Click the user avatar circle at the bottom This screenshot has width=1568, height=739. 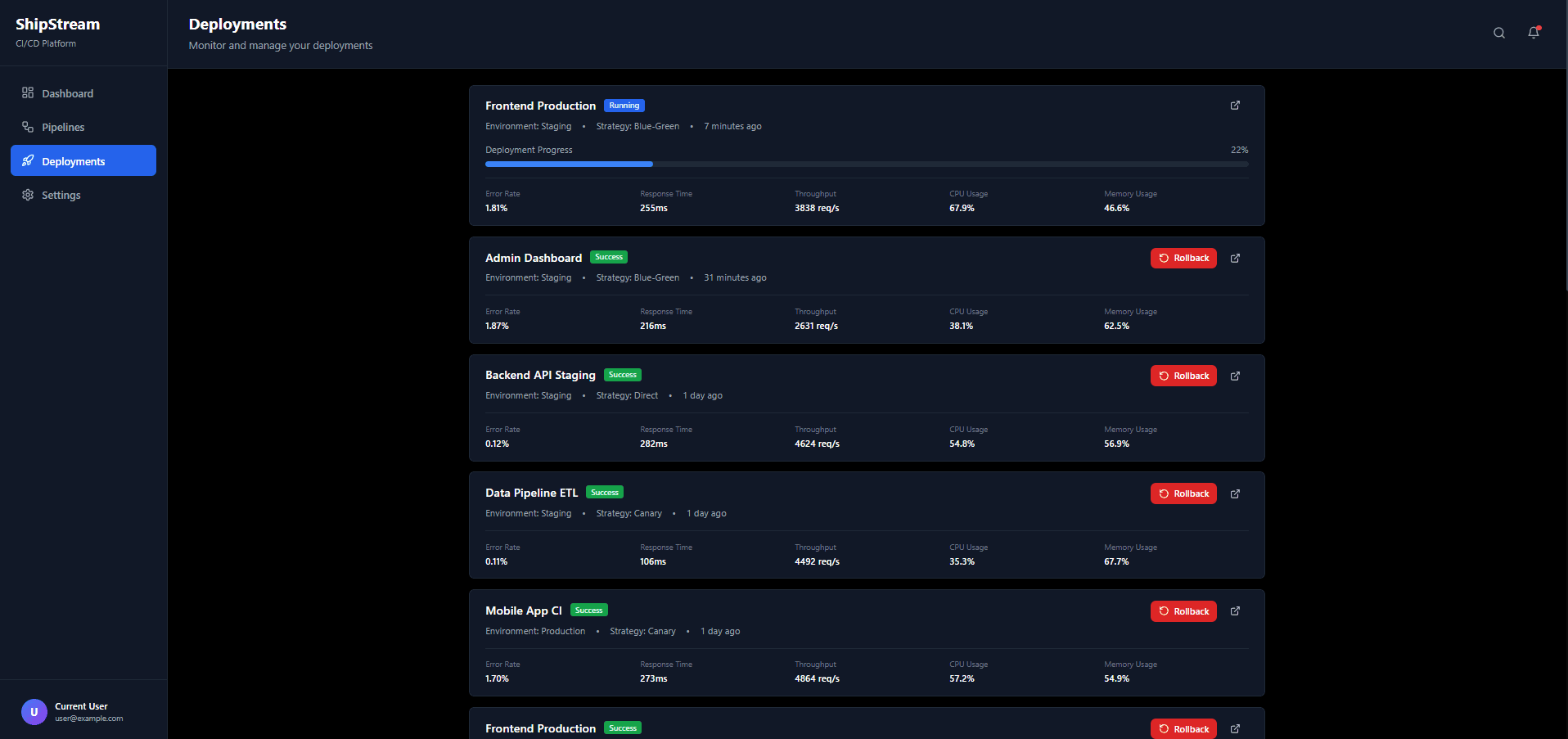pos(34,711)
